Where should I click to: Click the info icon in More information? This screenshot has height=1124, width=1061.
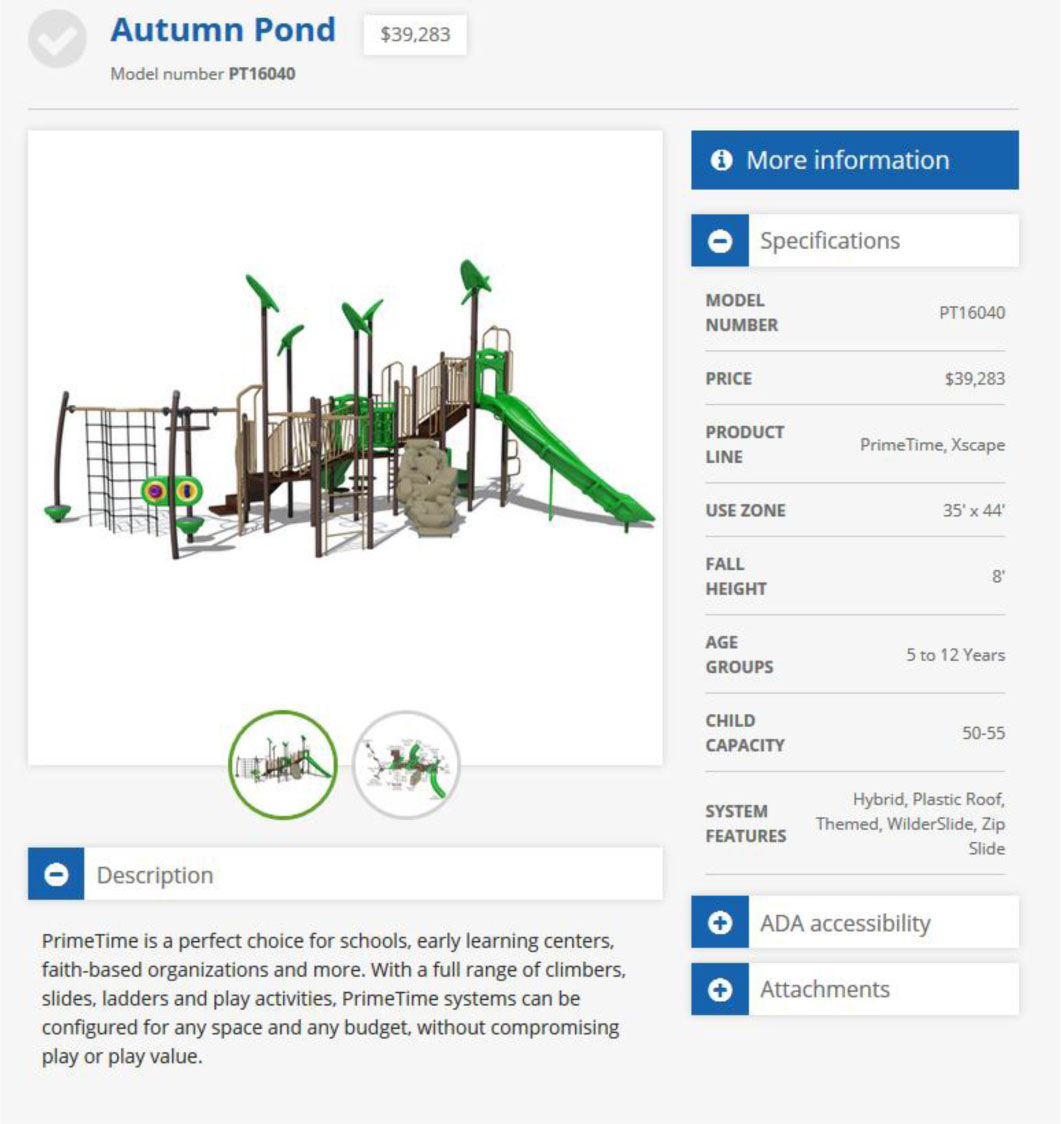pyautogui.click(x=721, y=160)
